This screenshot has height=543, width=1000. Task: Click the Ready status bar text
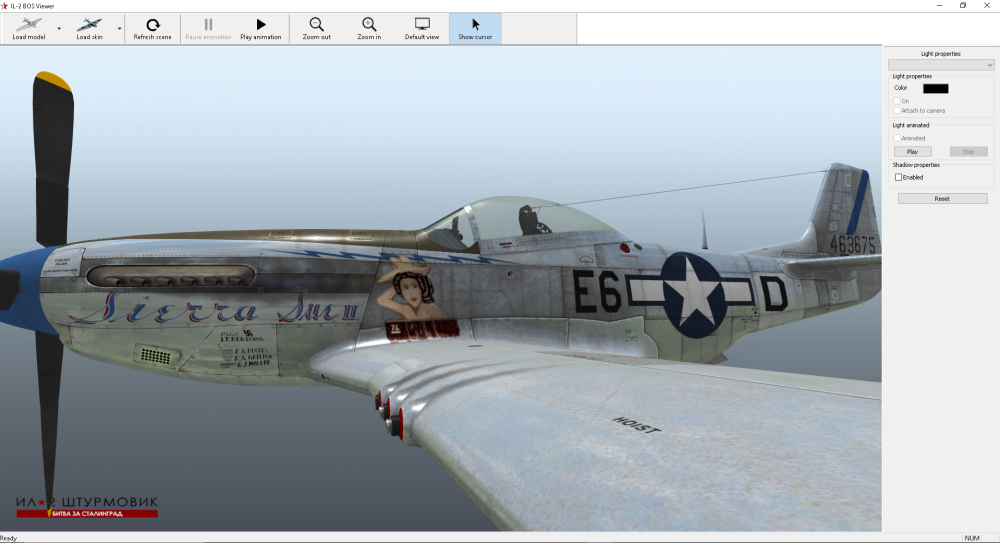click(9, 538)
